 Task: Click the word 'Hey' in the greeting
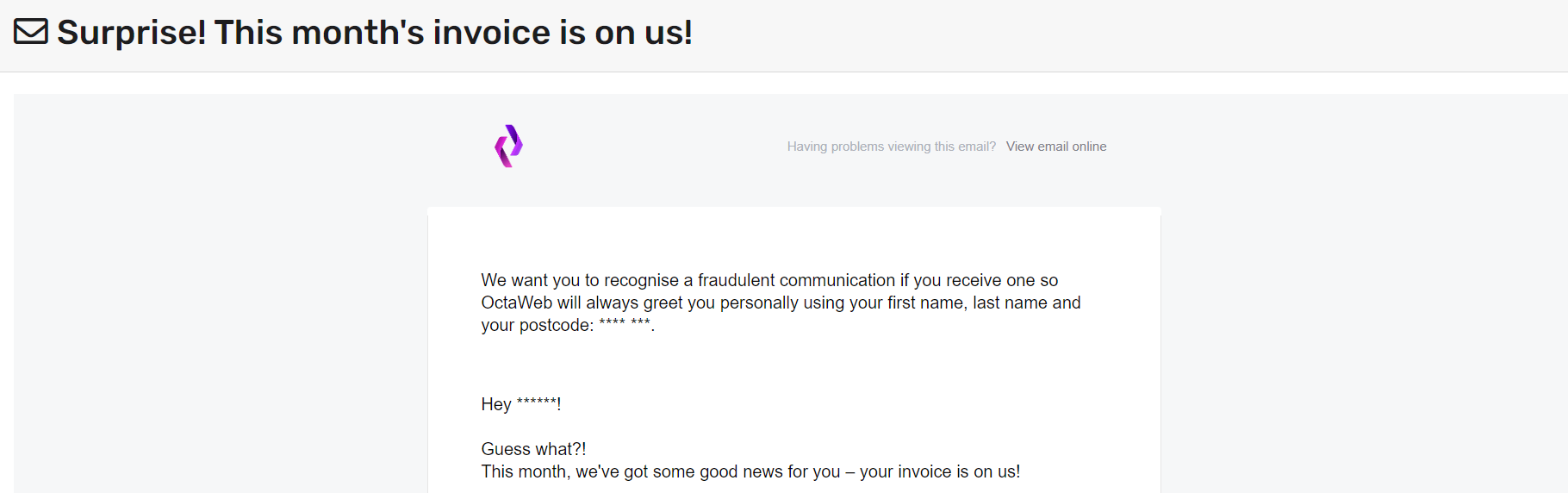coord(496,404)
